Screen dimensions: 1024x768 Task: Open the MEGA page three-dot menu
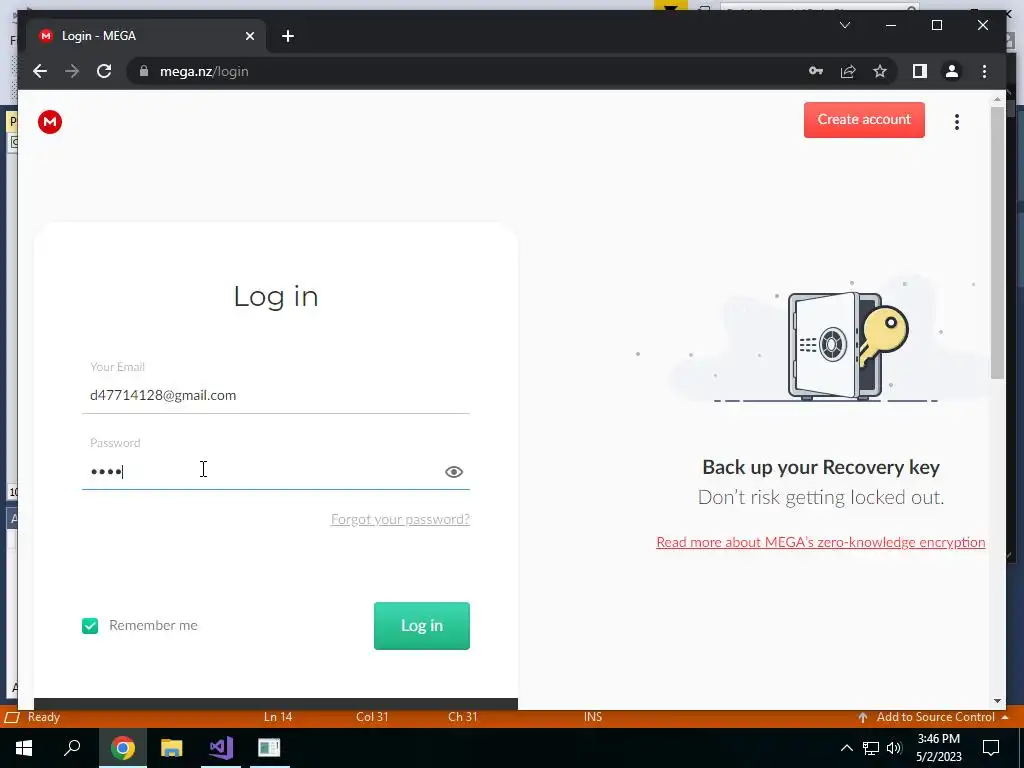coord(957,122)
